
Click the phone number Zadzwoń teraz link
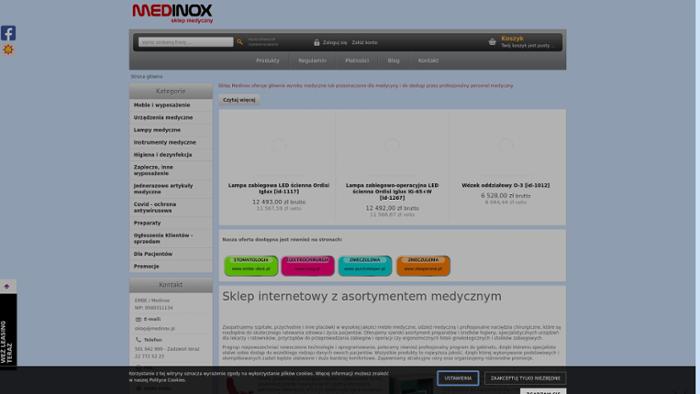(167, 349)
